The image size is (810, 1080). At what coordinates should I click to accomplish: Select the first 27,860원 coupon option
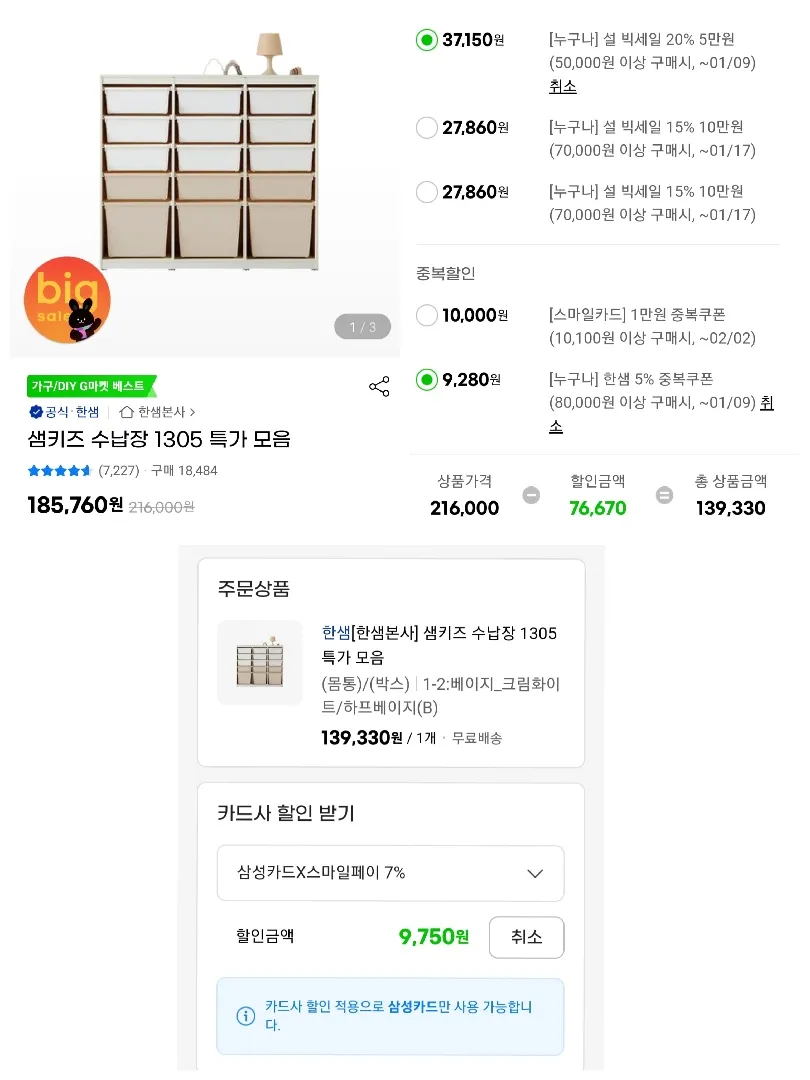(427, 127)
